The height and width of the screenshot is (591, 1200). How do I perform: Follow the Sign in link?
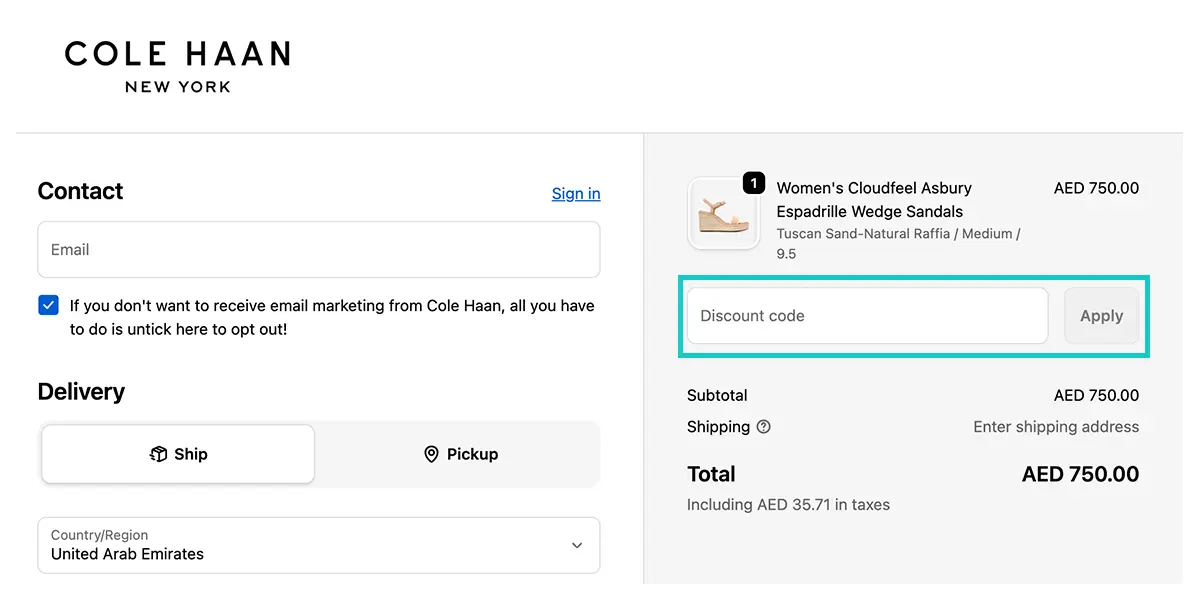click(576, 193)
